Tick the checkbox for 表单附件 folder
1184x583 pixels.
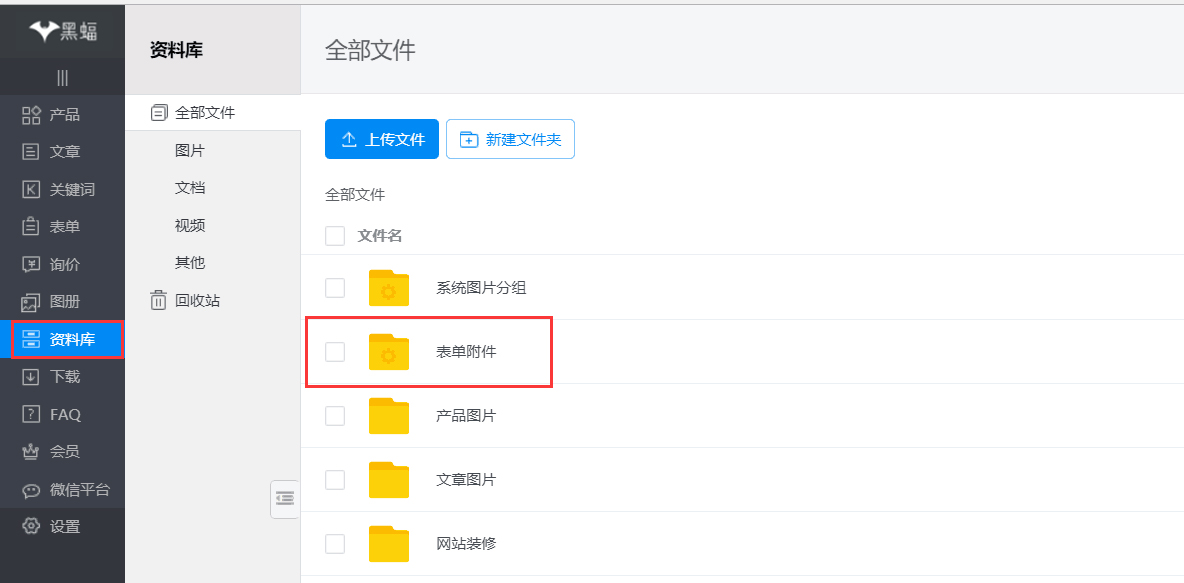pos(335,352)
